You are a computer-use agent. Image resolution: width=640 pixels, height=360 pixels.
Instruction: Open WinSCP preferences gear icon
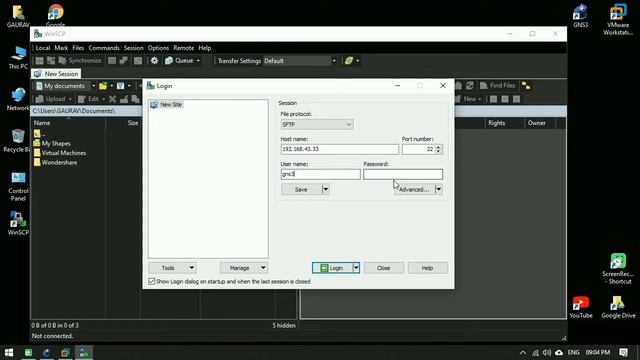coord(154,61)
